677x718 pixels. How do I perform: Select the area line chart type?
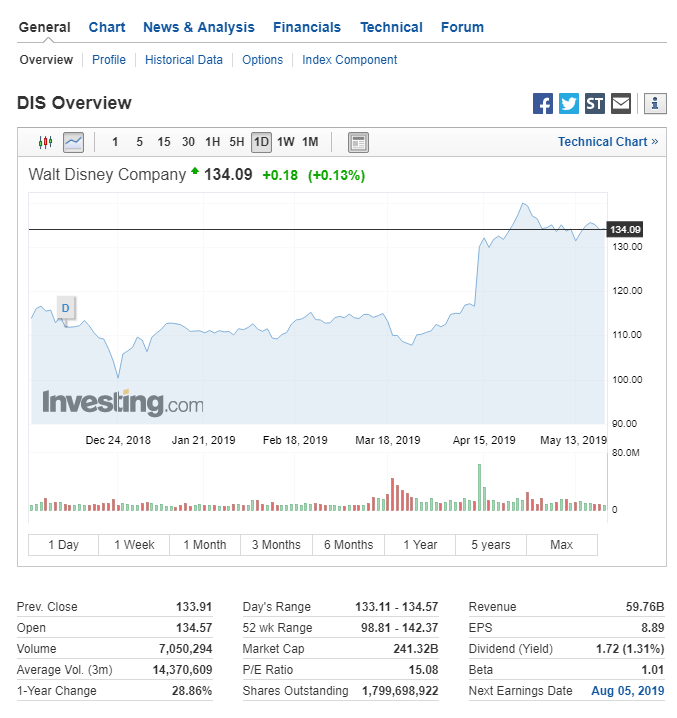pos(73,142)
